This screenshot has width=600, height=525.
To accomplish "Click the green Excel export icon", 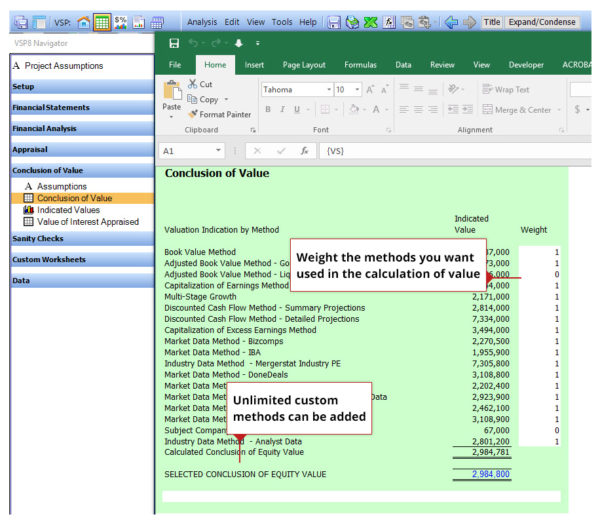I will click(x=372, y=21).
